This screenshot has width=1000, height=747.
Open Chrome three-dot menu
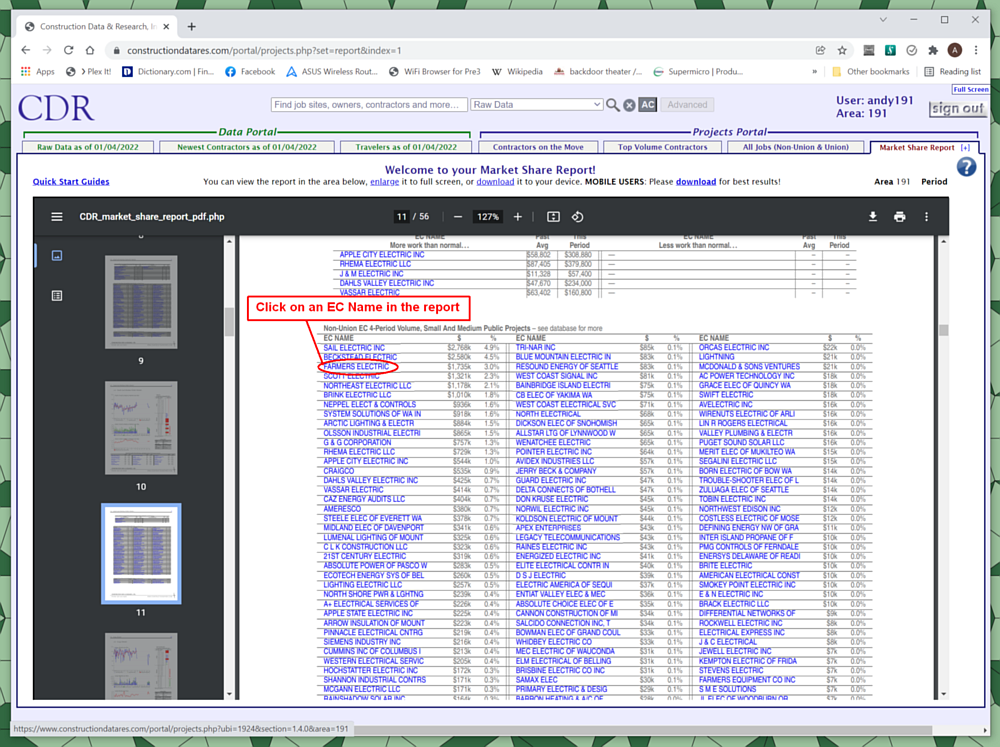976,50
